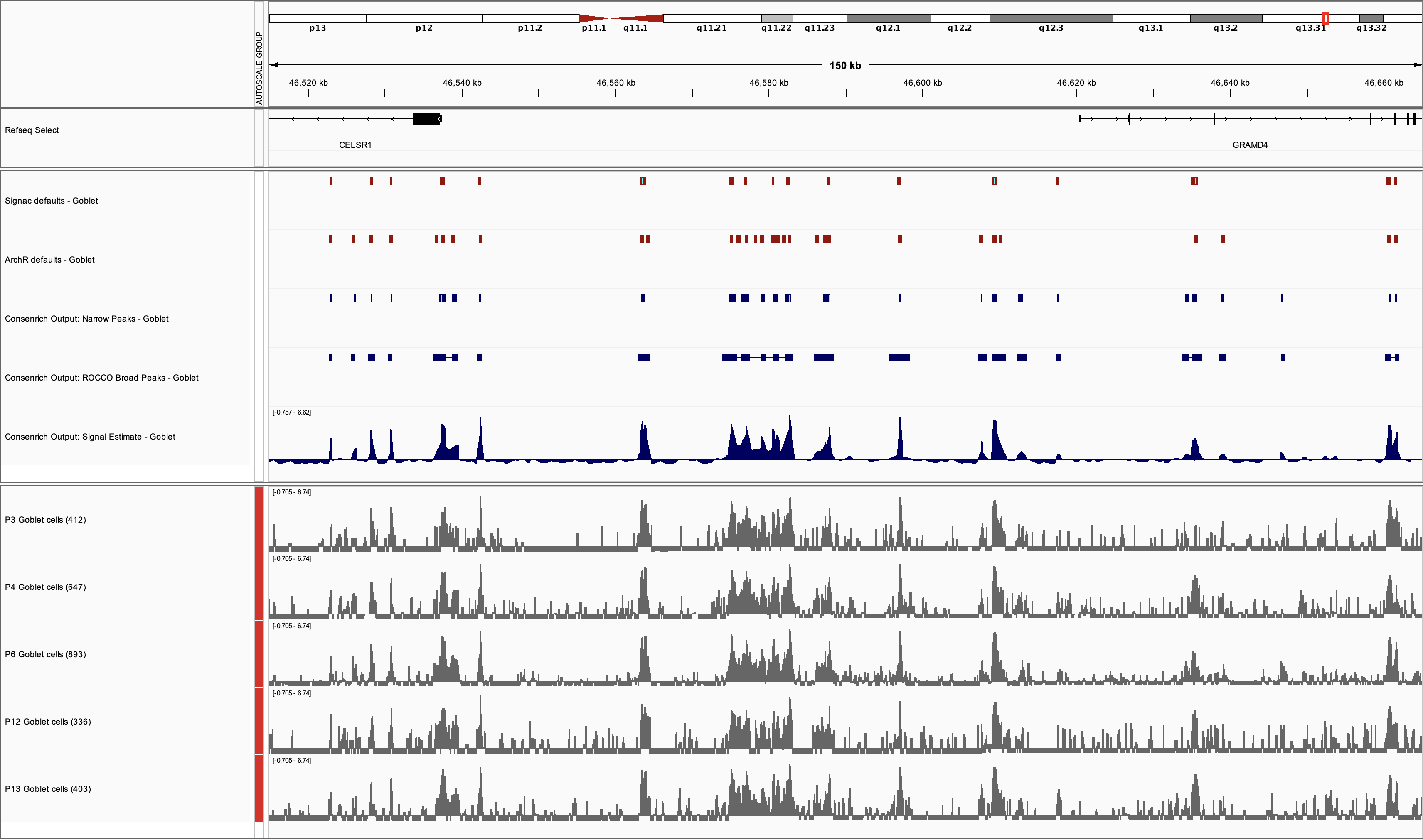
Task: Select the P3 Goblet cells (412) track
Action: click(45, 520)
